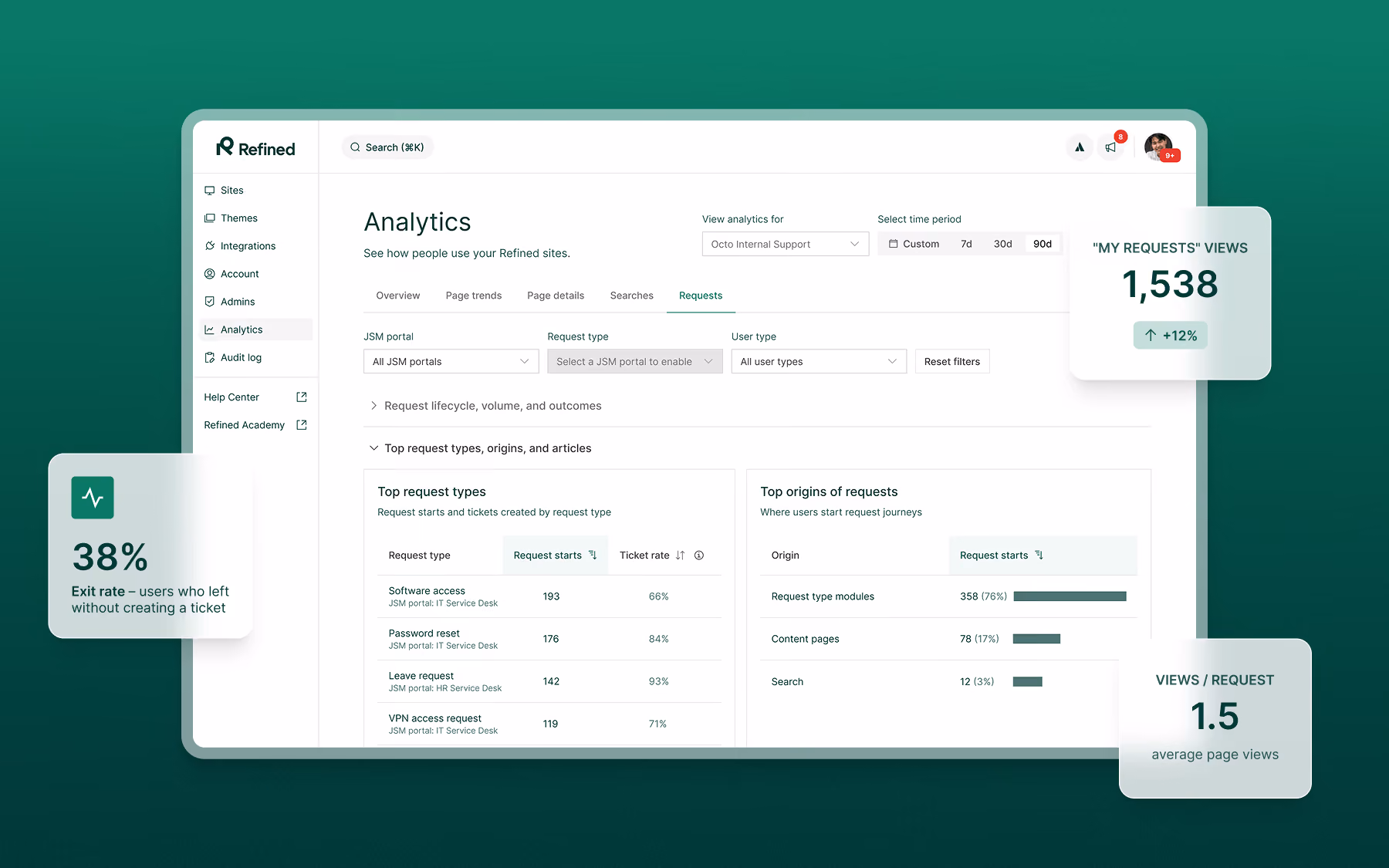Open the Atlassian icon in header

[1080, 147]
